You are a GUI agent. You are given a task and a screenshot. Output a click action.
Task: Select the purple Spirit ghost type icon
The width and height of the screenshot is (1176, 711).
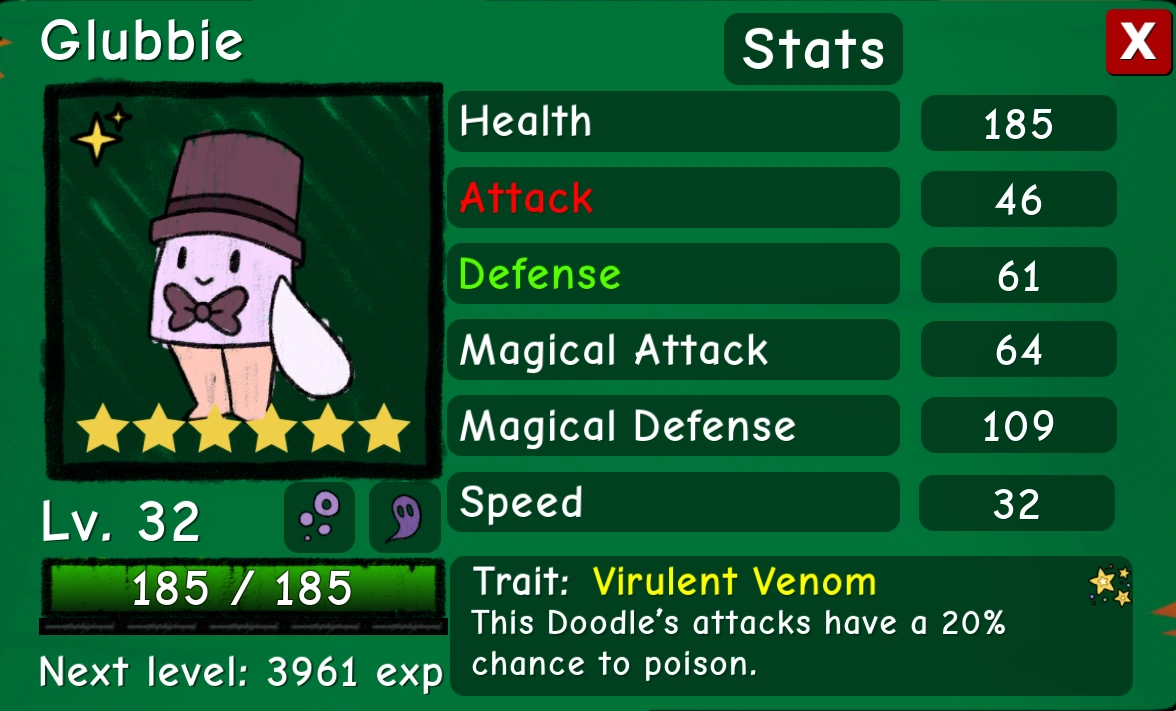[405, 517]
